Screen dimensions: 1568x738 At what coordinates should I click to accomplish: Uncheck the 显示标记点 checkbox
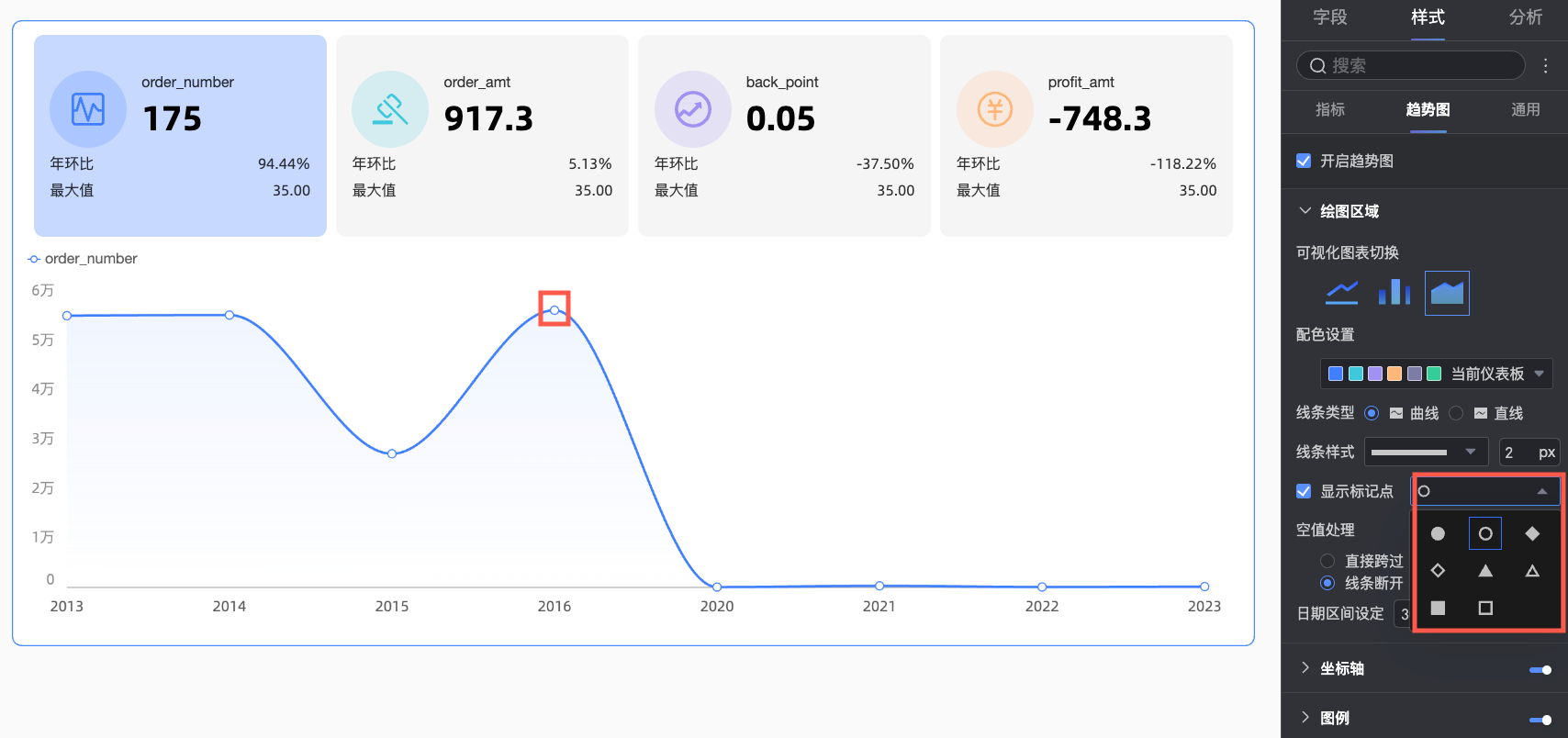click(x=1303, y=491)
